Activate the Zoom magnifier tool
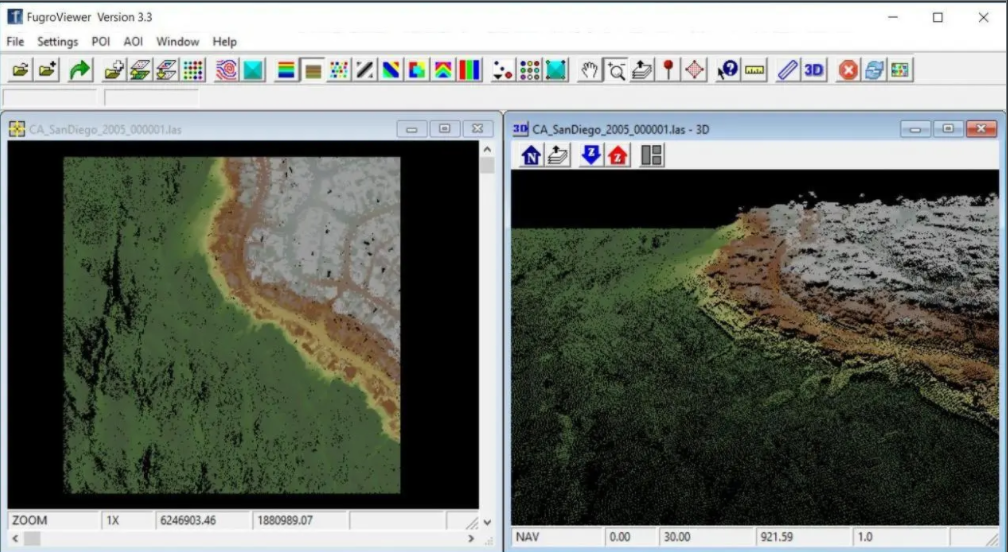The height and width of the screenshot is (552, 1008). tap(616, 70)
